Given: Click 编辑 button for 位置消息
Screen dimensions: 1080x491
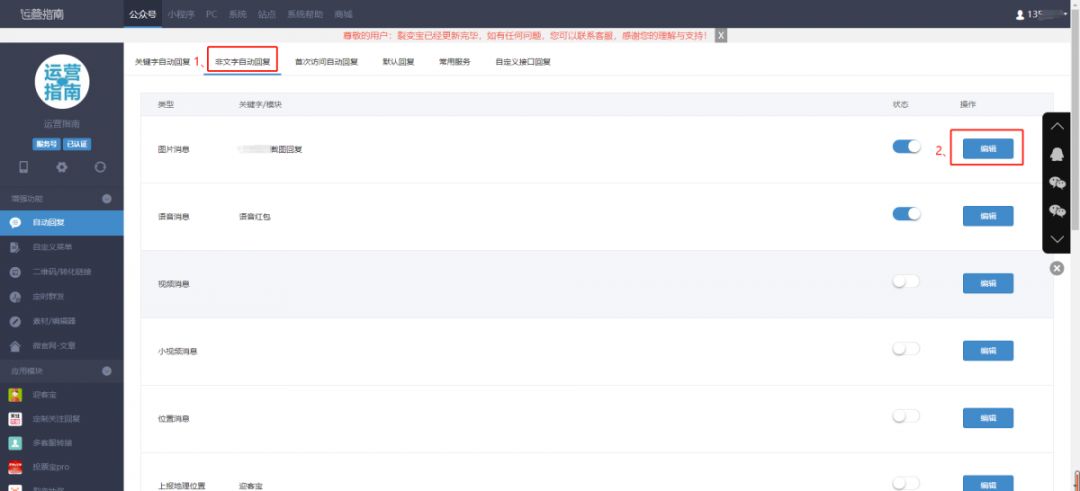Looking at the screenshot, I should pos(988,418).
